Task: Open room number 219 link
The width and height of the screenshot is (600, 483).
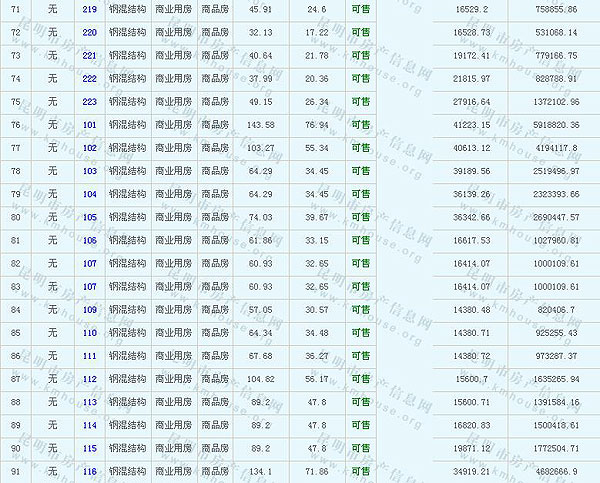Action: pyautogui.click(x=90, y=9)
